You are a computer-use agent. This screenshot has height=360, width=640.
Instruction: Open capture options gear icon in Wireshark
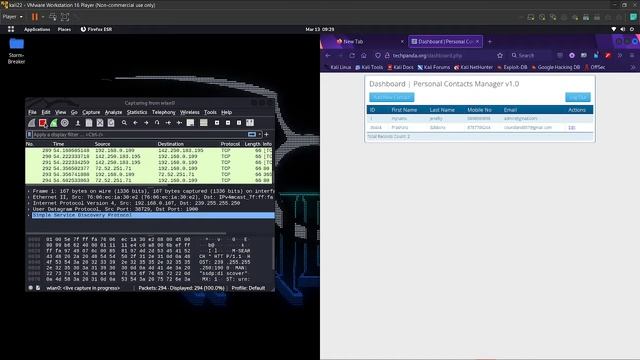64,123
